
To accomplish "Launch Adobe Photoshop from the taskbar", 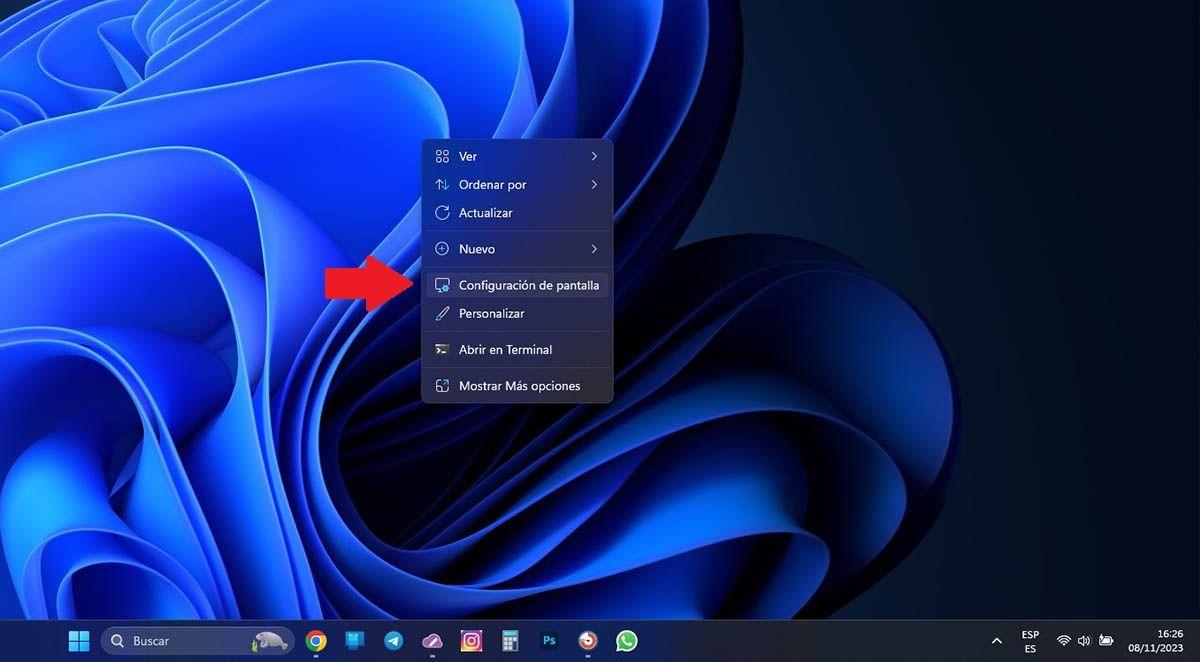I will pos(548,640).
